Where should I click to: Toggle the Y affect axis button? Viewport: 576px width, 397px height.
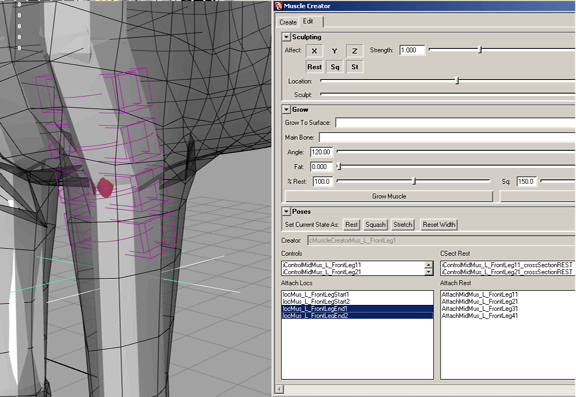click(x=334, y=51)
